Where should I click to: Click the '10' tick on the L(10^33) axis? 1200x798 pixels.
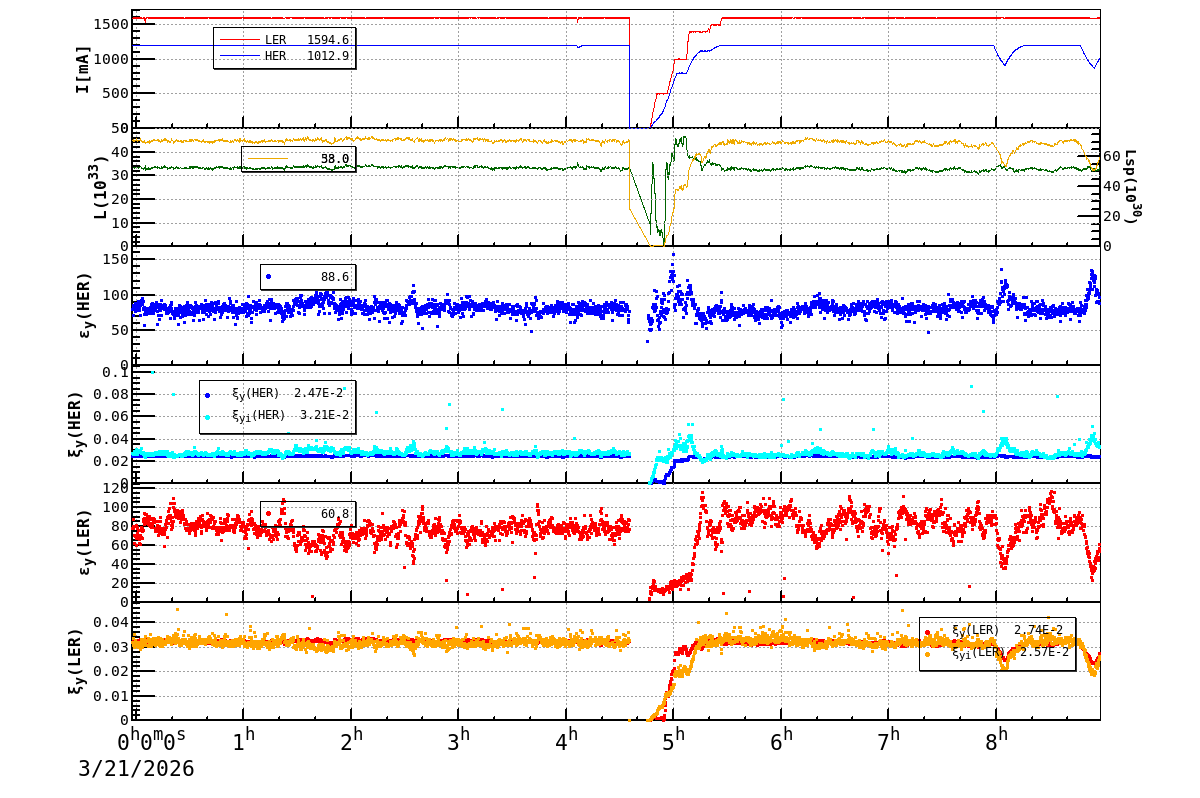click(x=119, y=222)
